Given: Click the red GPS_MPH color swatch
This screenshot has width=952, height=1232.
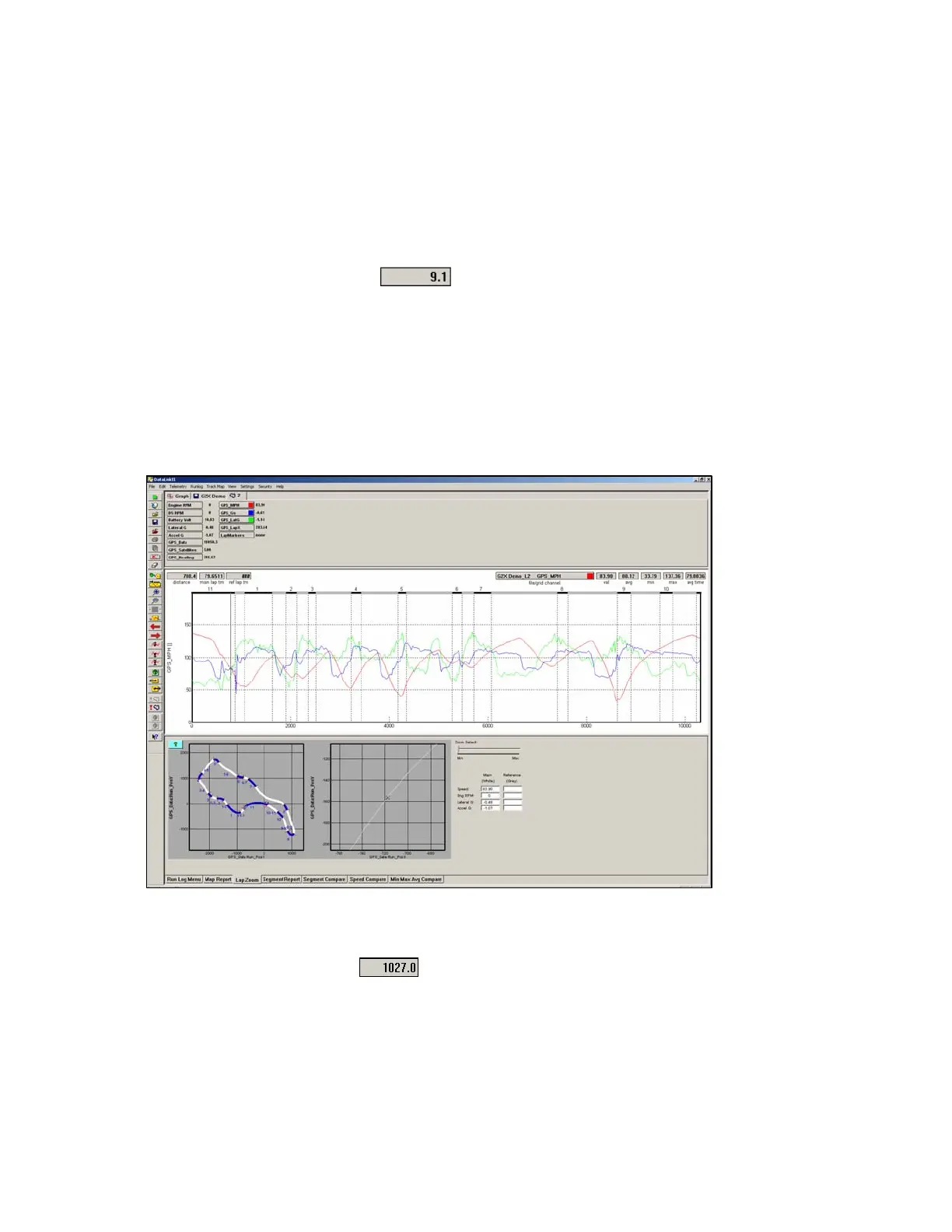Looking at the screenshot, I should click(251, 506).
